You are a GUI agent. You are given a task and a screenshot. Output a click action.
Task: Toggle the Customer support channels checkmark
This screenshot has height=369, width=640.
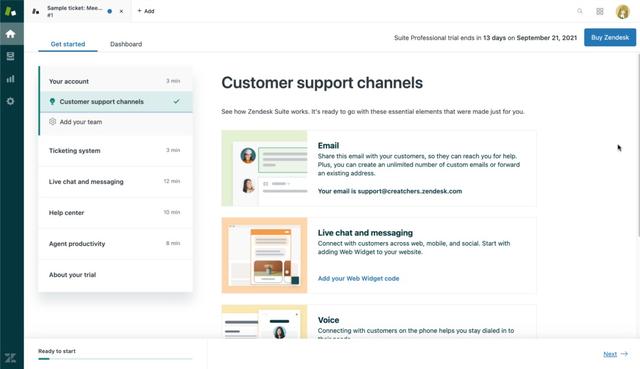(176, 101)
